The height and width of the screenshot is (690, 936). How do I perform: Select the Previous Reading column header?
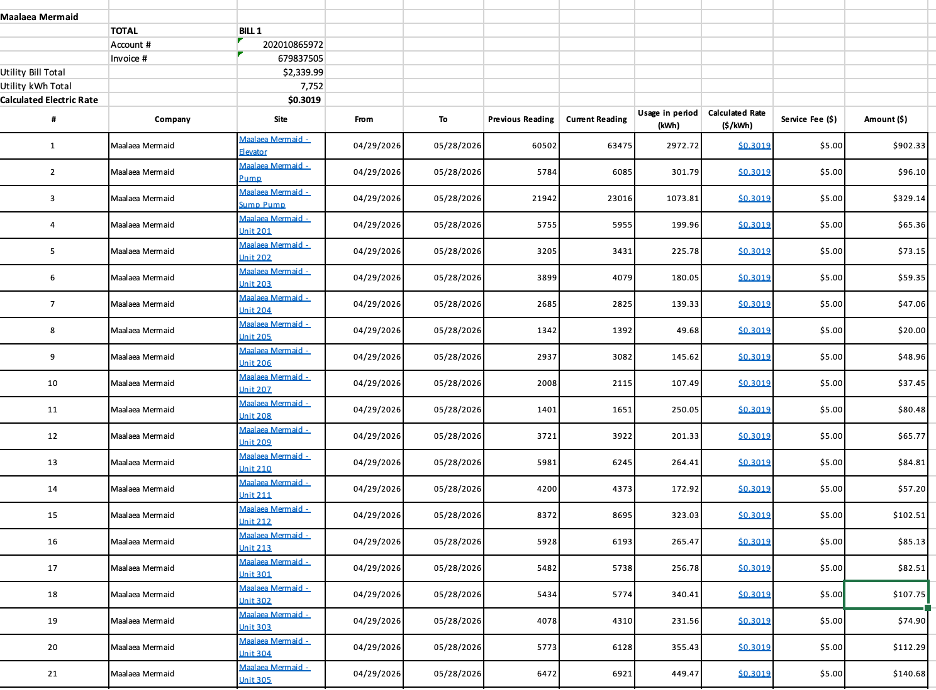[521, 119]
